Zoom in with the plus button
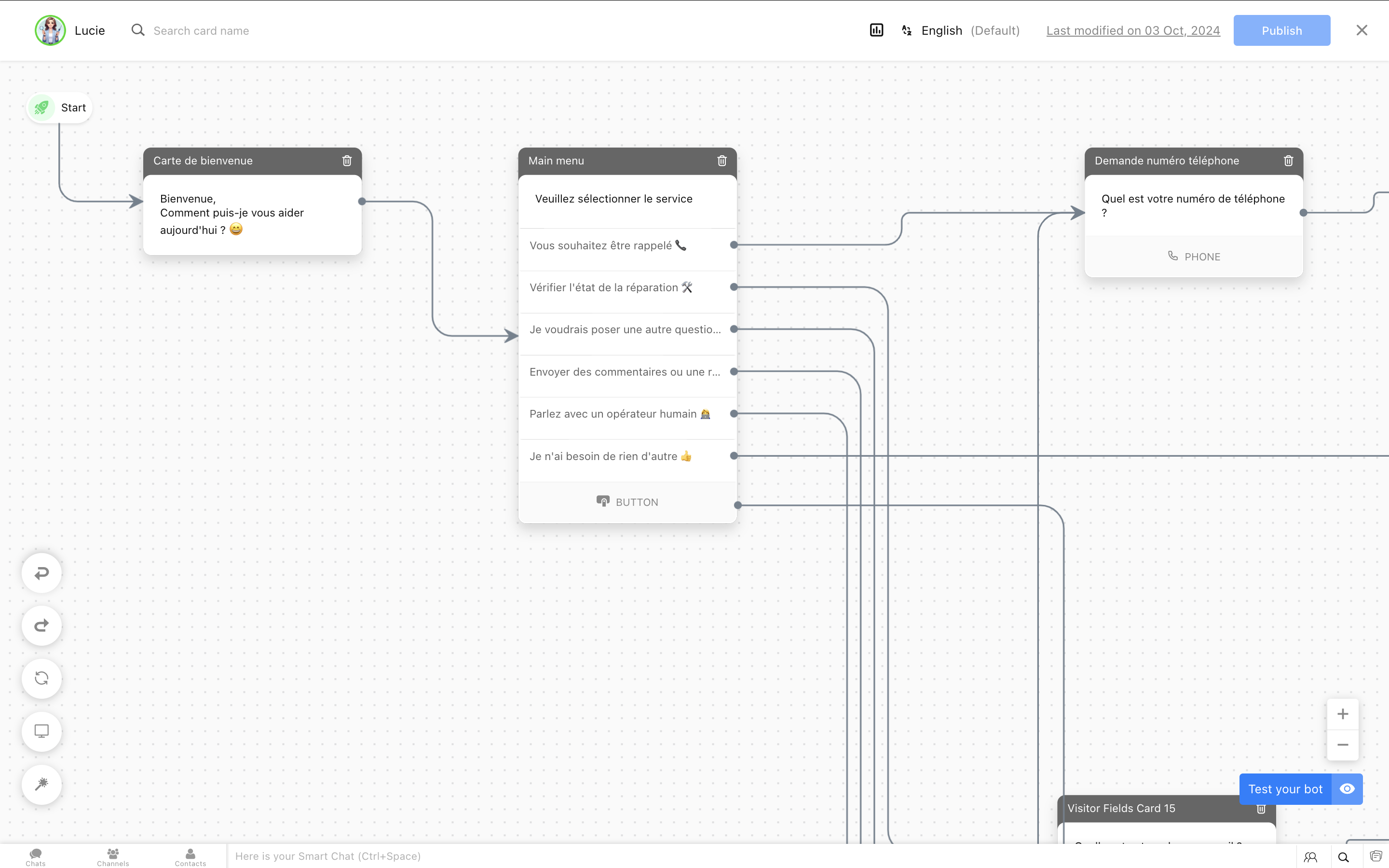The height and width of the screenshot is (868, 1389). (1342, 714)
